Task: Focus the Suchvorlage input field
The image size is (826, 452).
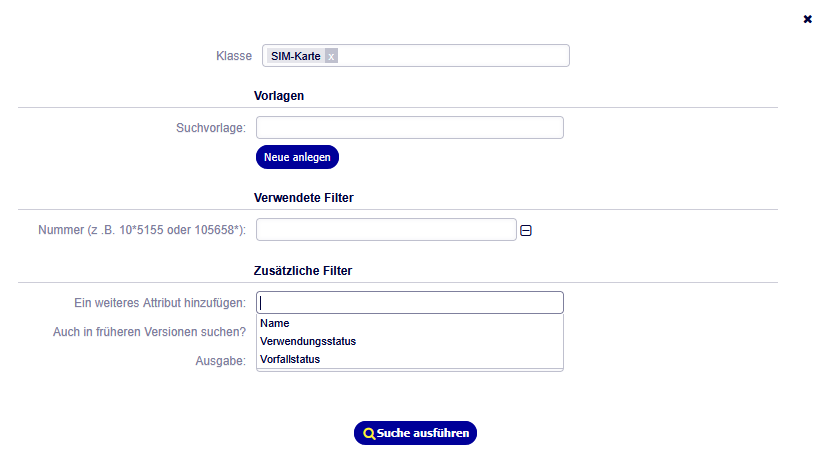Action: pos(410,128)
